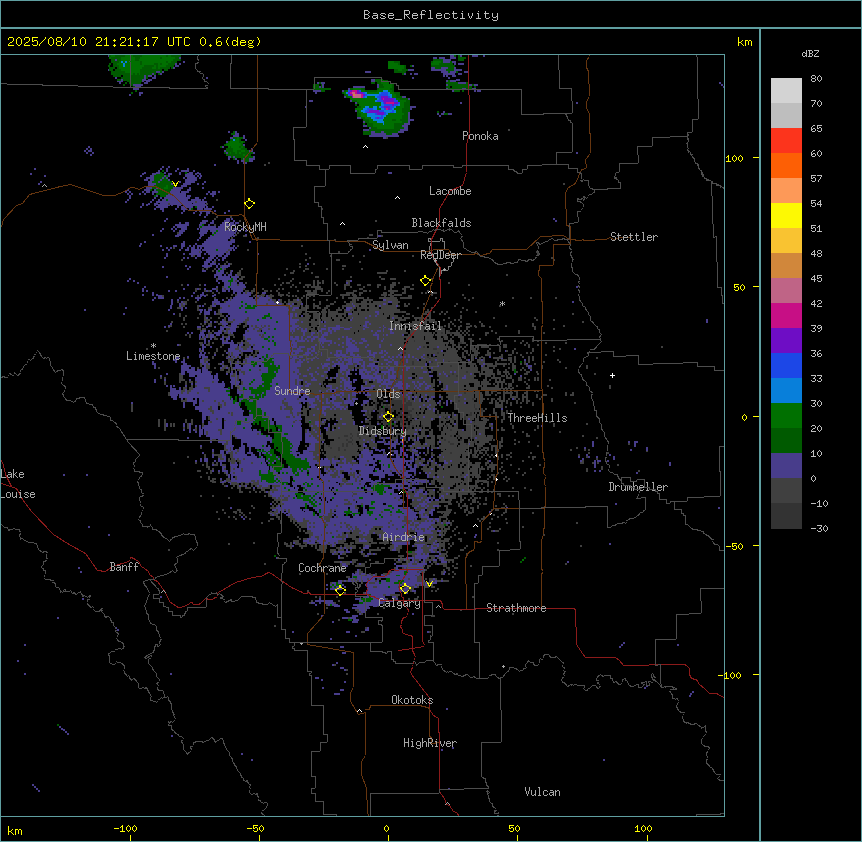Click the ThreeHills label
This screenshot has width=862, height=842.
tap(537, 418)
